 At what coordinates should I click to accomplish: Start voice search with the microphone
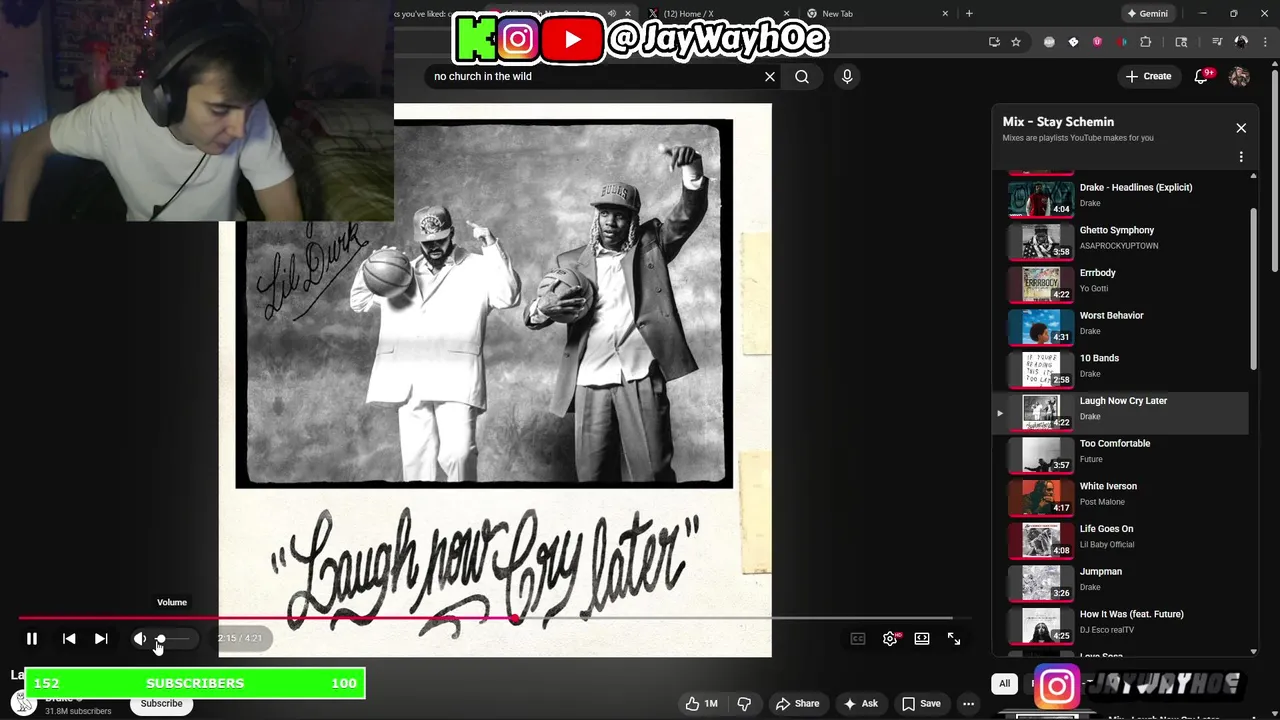click(847, 76)
